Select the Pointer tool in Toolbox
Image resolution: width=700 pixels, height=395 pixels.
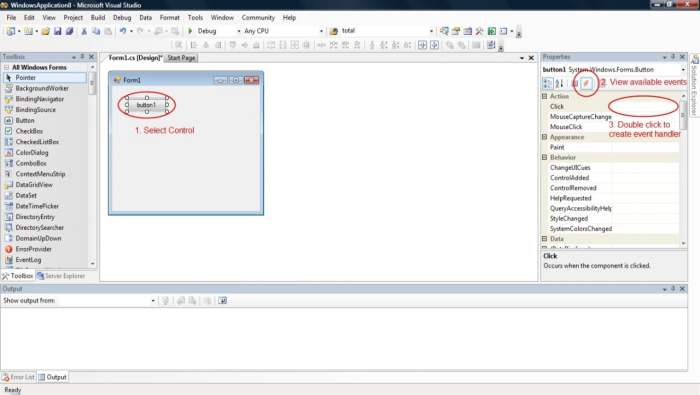click(x=45, y=78)
